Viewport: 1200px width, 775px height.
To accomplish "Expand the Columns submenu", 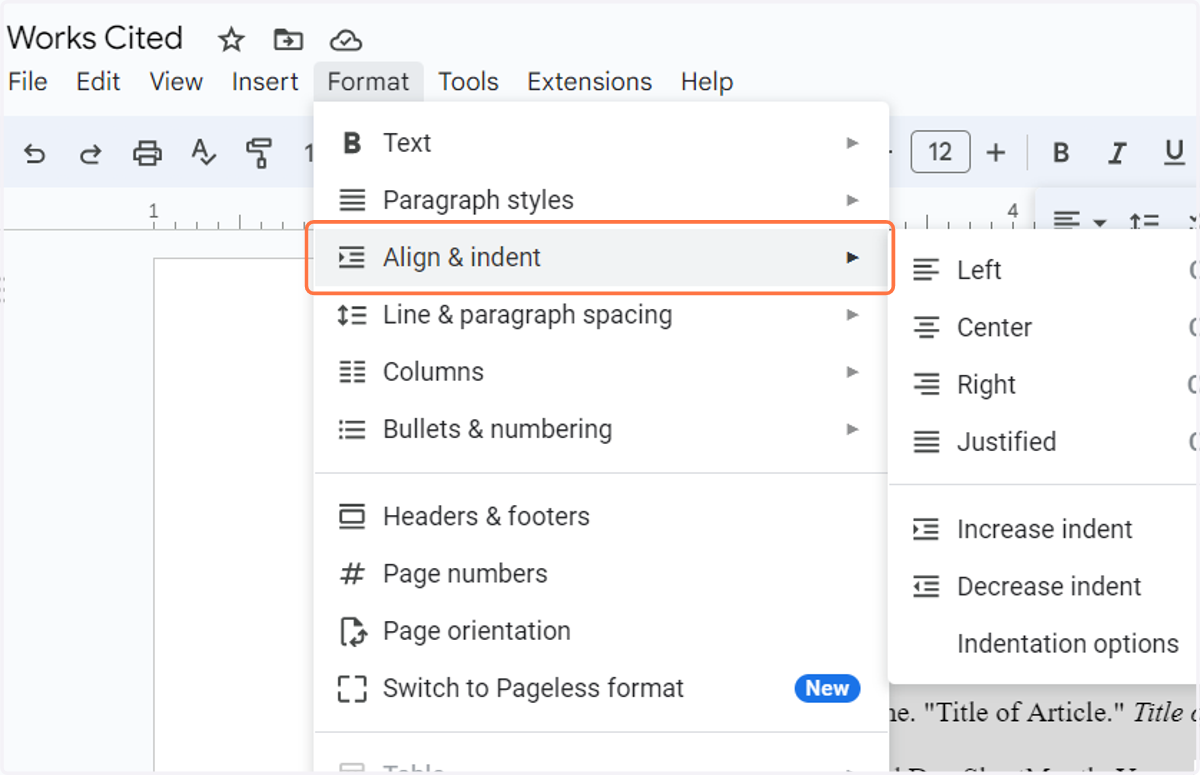I will pyautogui.click(x=601, y=372).
